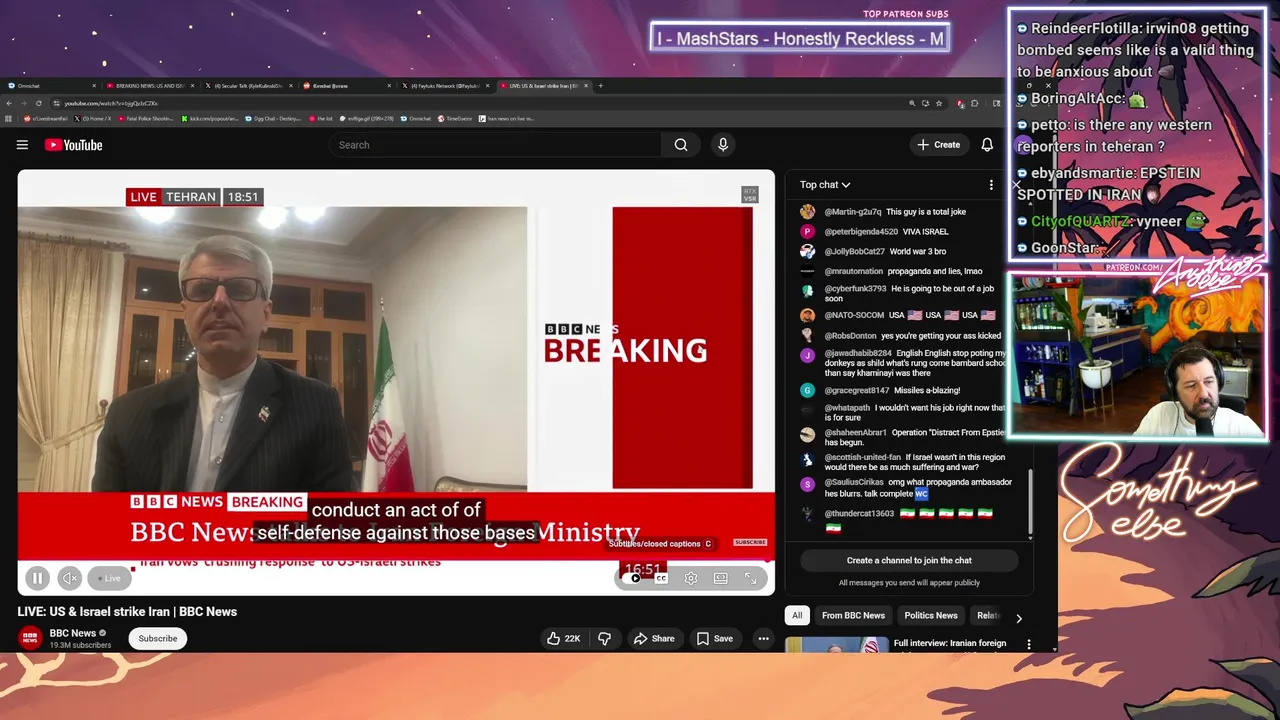Screen dimensions: 1280x720
Task: Click the video title text
Action: tap(127, 611)
